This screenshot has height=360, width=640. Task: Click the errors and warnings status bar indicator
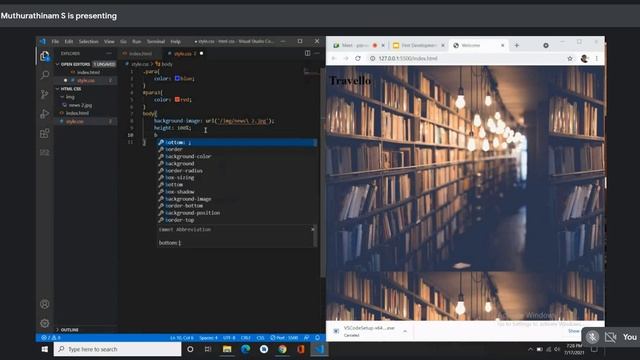tap(51, 338)
